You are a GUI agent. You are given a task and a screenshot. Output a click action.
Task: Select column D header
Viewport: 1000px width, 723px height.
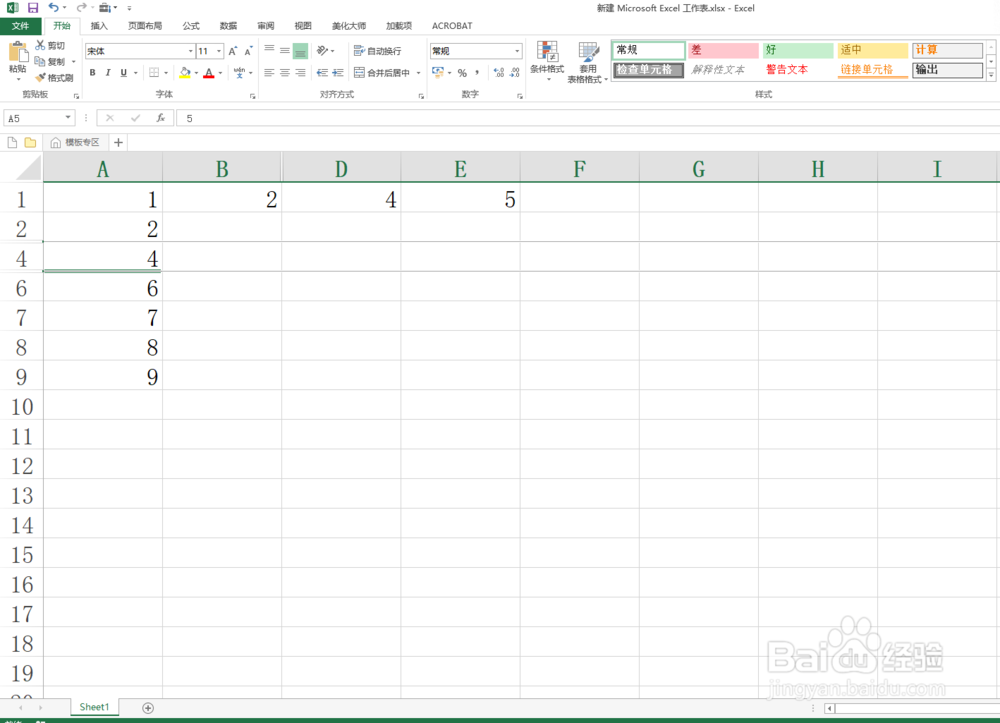pos(341,168)
